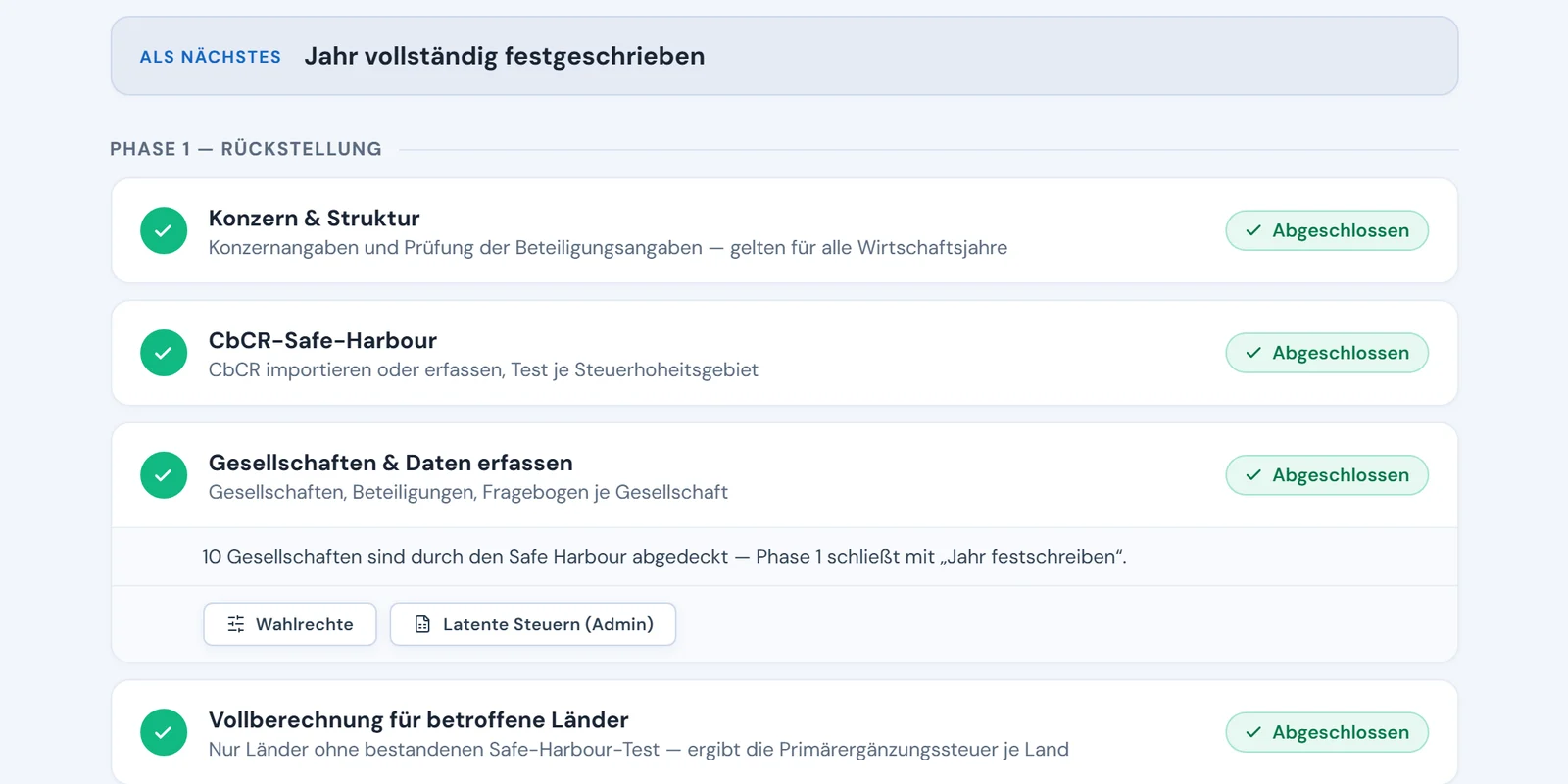Click the sliders icon on Wahlrechte

236,624
